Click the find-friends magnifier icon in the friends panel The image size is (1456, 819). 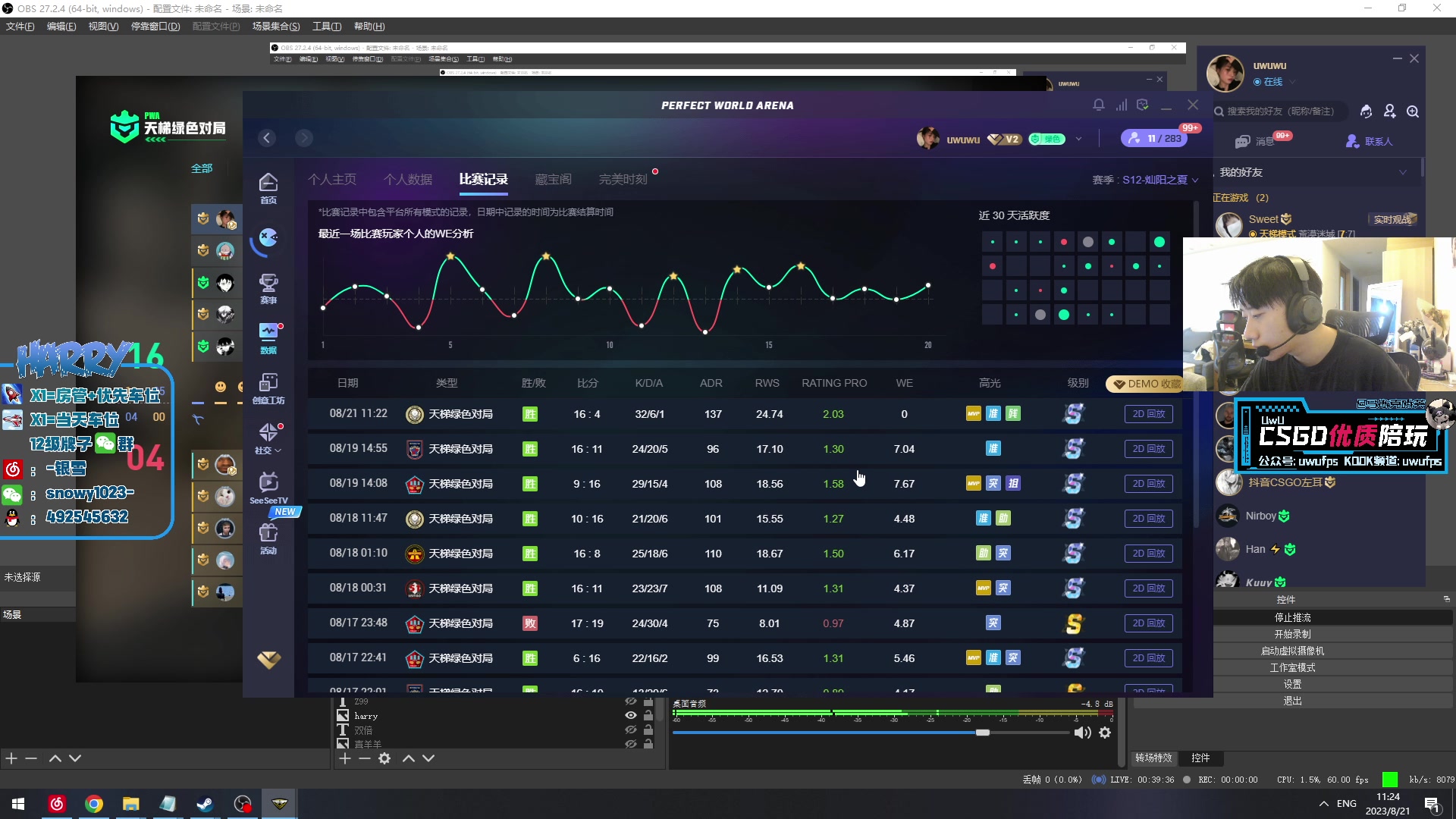[1413, 111]
